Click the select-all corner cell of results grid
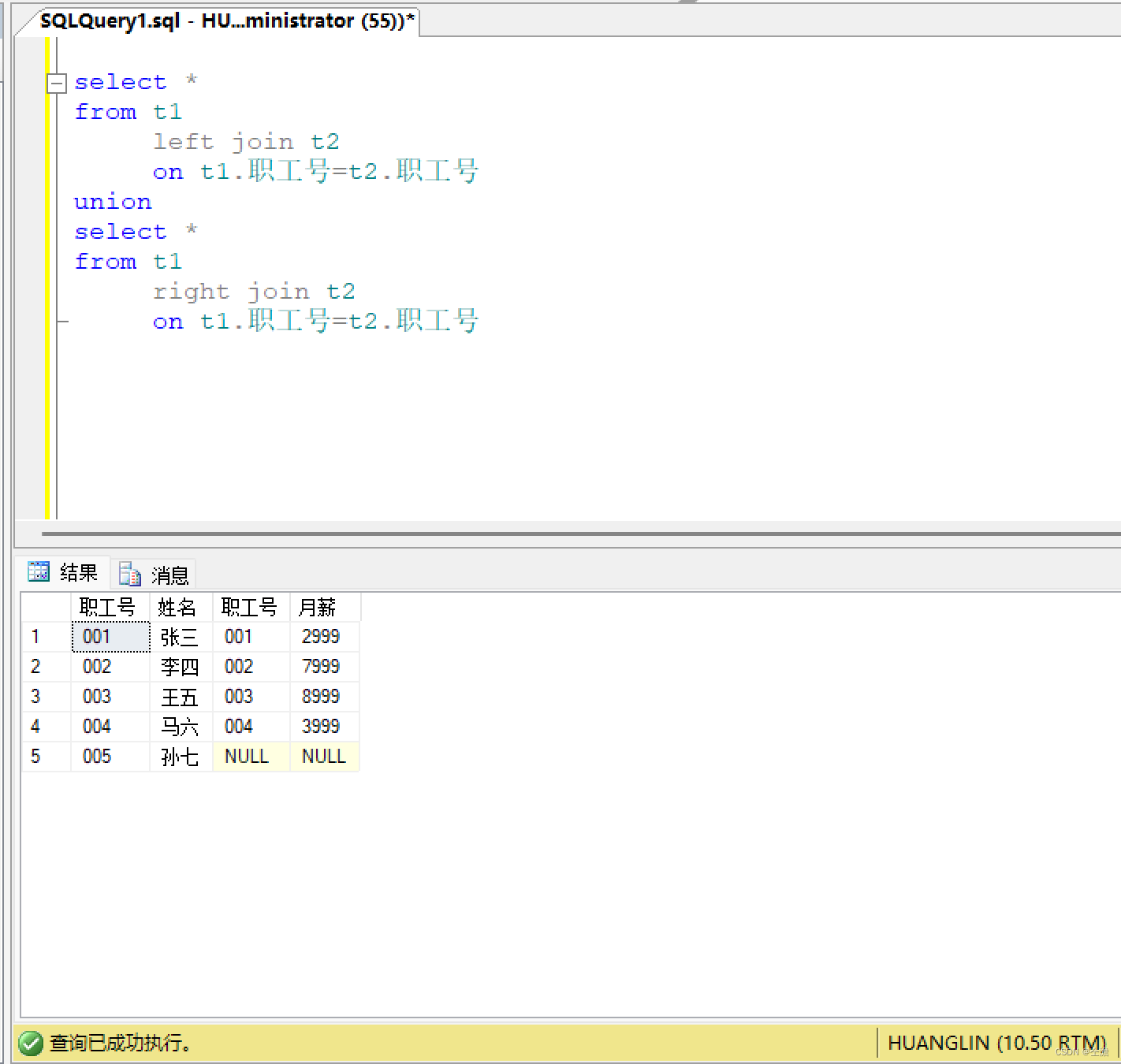1121x1064 pixels. click(x=46, y=607)
